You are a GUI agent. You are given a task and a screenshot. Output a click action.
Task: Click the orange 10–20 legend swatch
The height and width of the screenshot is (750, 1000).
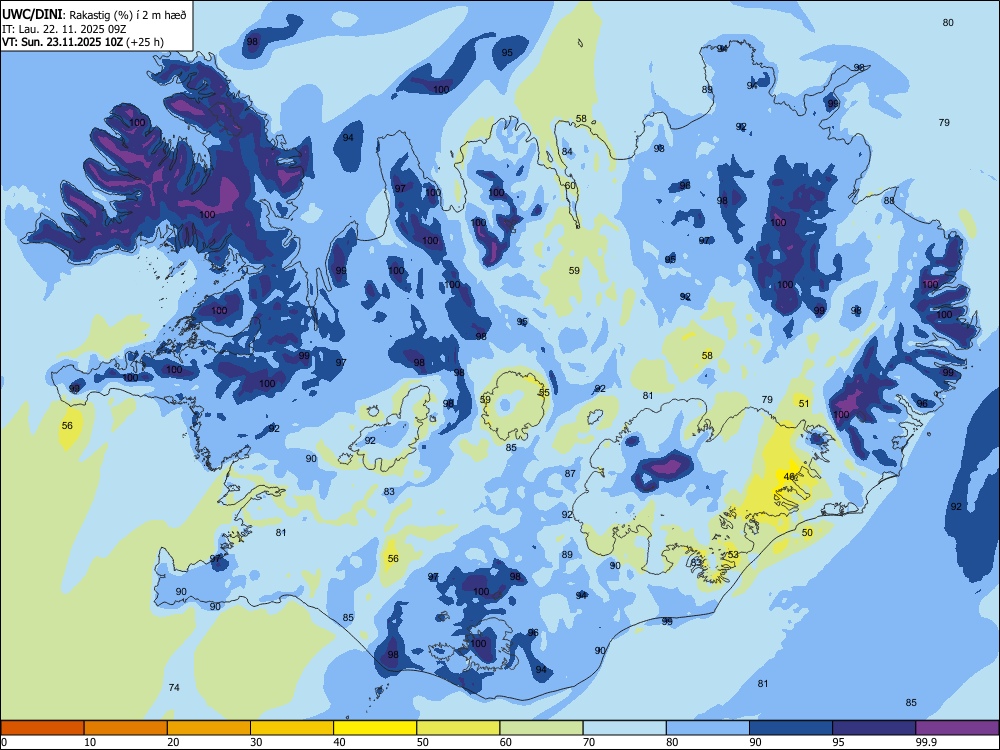(x=126, y=728)
